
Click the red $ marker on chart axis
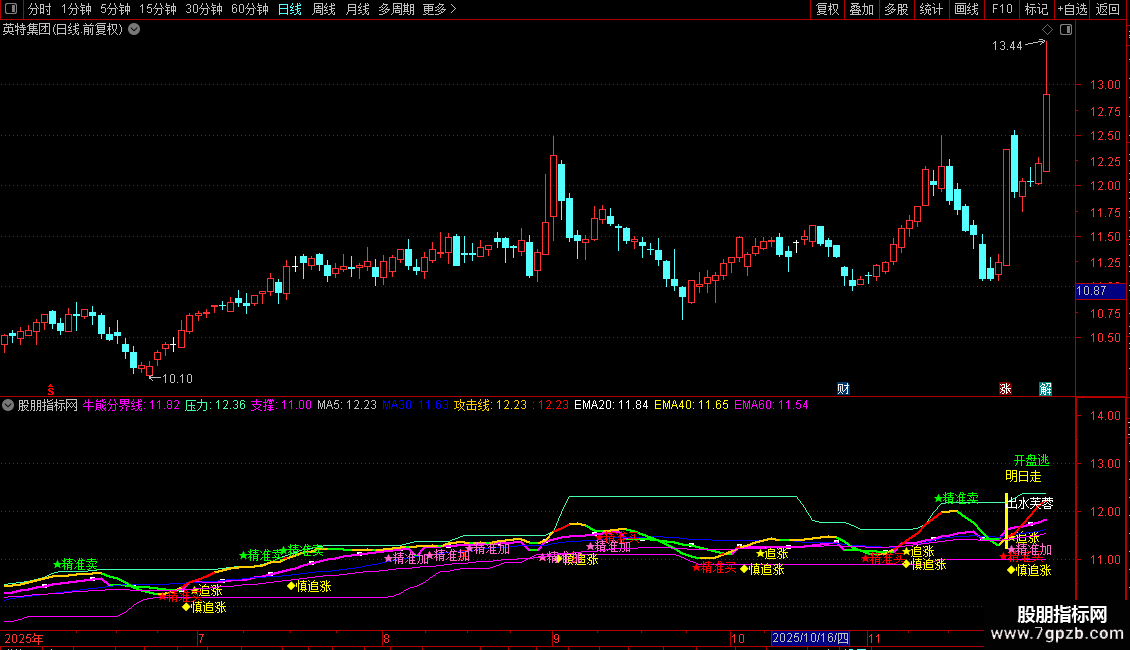click(x=52, y=388)
